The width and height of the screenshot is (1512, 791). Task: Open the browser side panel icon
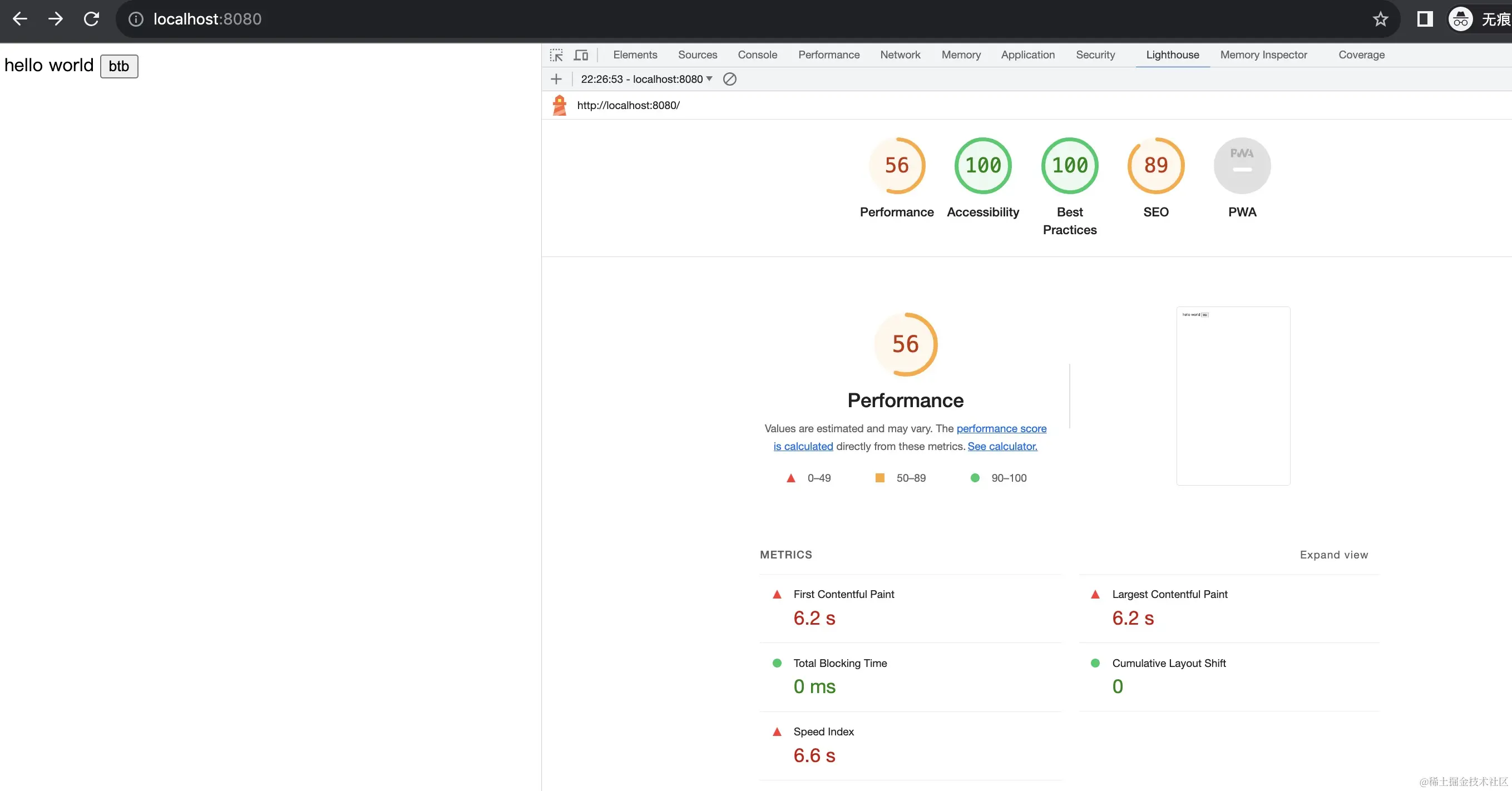[x=1425, y=19]
